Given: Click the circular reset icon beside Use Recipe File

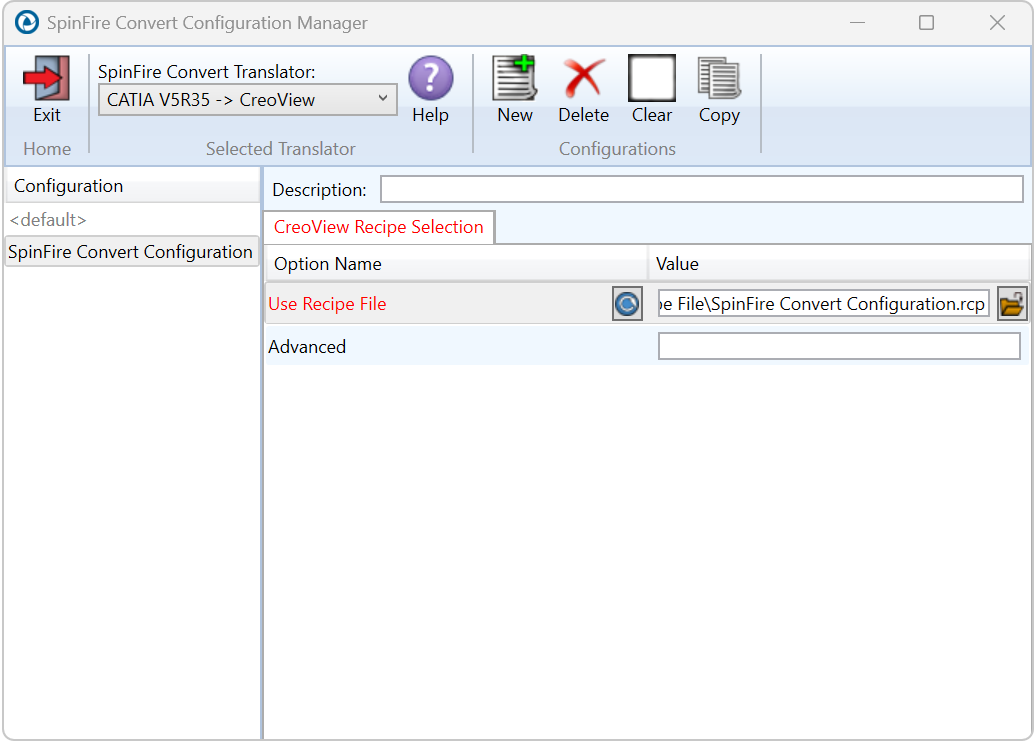Looking at the screenshot, I should tap(627, 304).
